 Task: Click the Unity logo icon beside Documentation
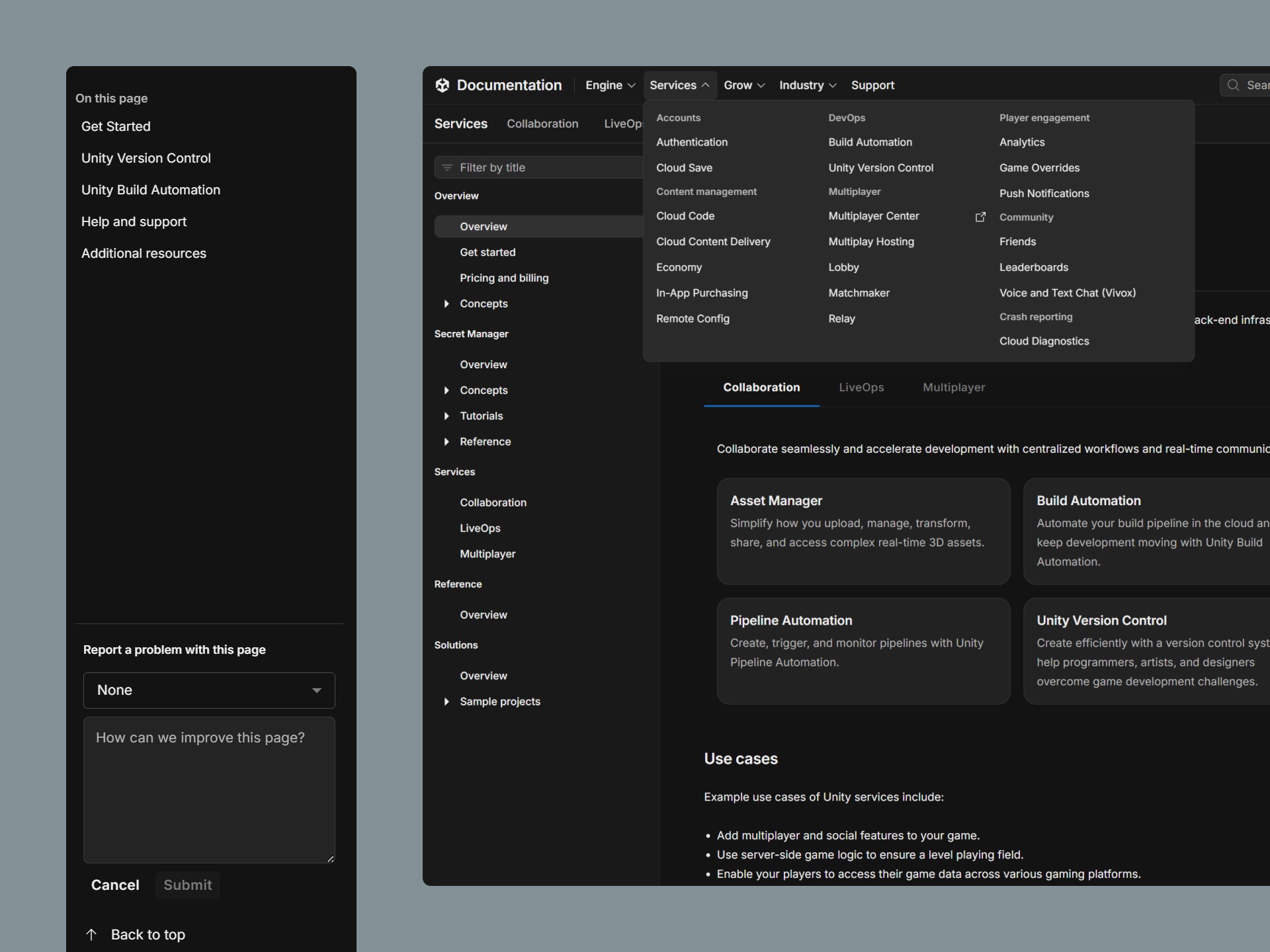click(442, 85)
